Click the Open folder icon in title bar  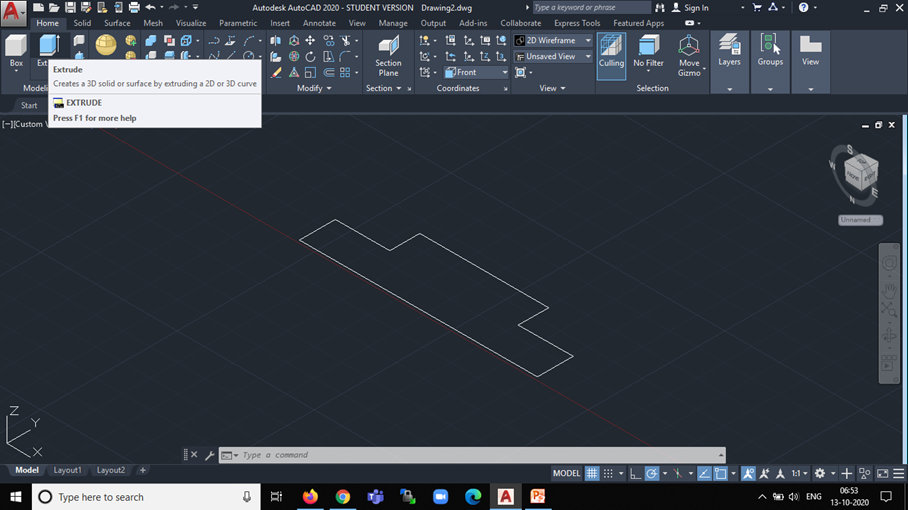point(54,8)
